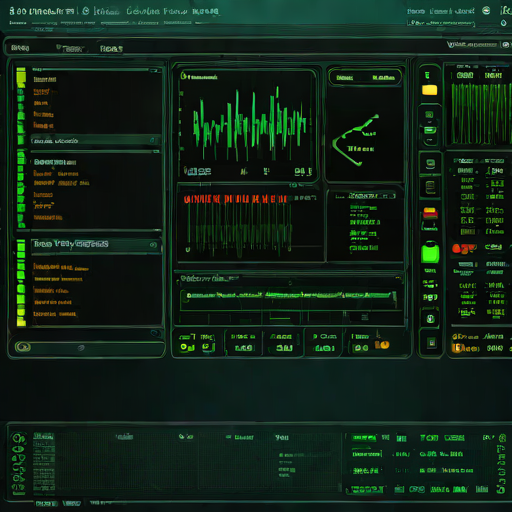Select the third tab in the second header bar
Viewport: 512px width, 512px height.
[111, 49]
